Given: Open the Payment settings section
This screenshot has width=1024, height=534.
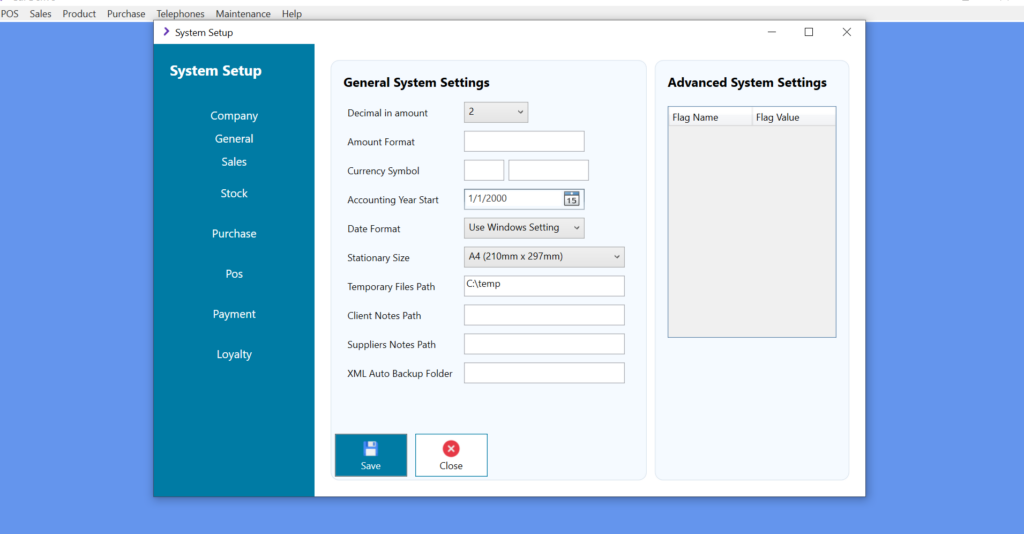Looking at the screenshot, I should 234,314.
